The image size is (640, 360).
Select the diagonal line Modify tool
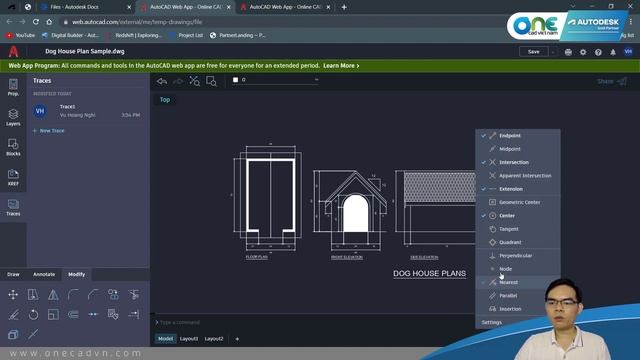pos(33,334)
